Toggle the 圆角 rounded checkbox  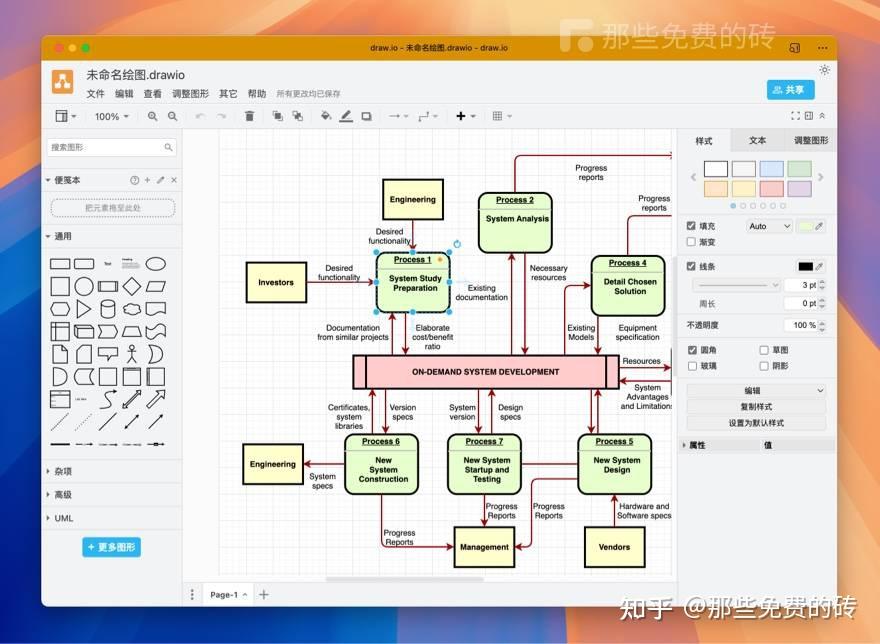tap(692, 350)
